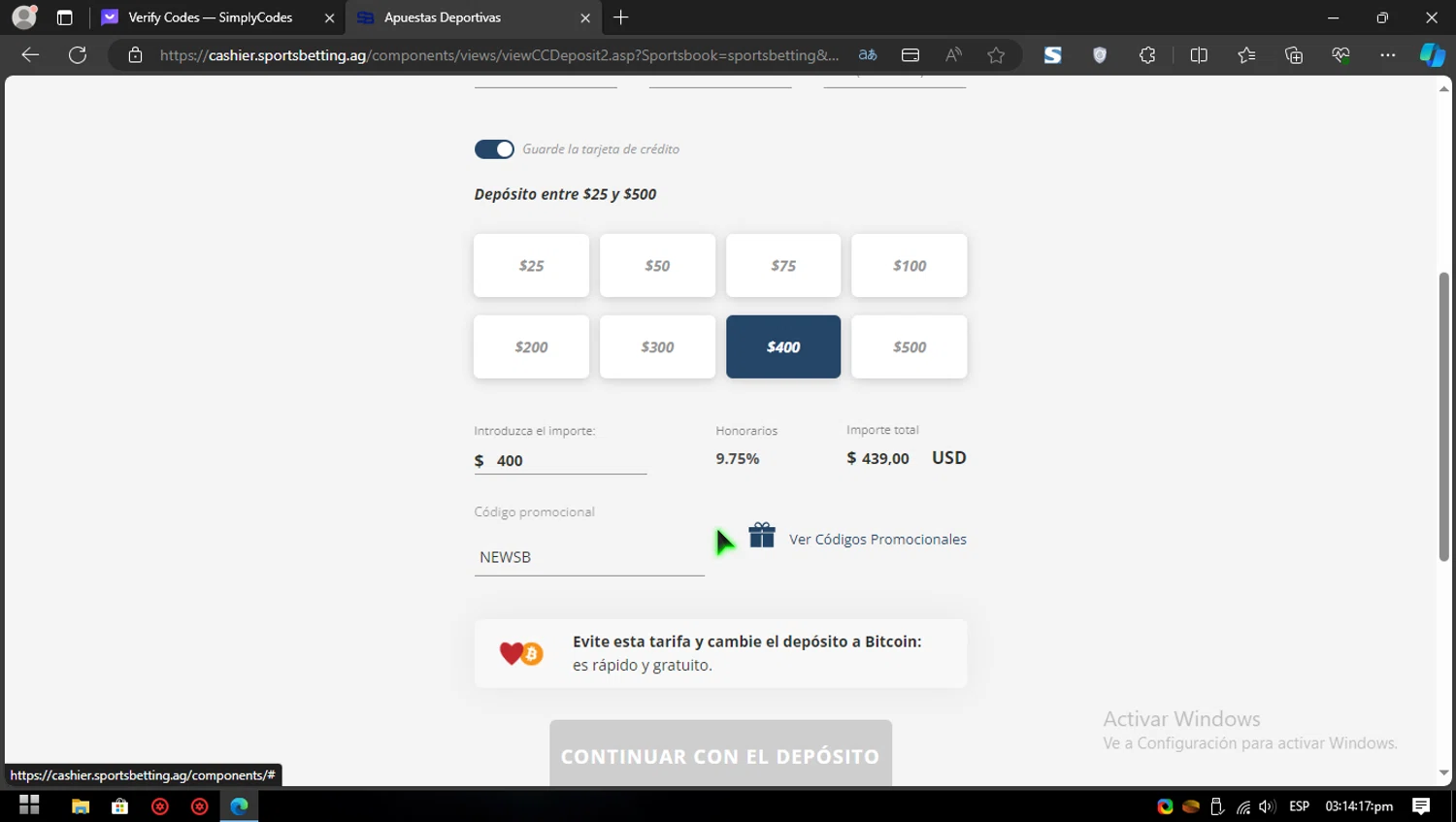Click the ESP language indicator

pyautogui.click(x=1300, y=806)
